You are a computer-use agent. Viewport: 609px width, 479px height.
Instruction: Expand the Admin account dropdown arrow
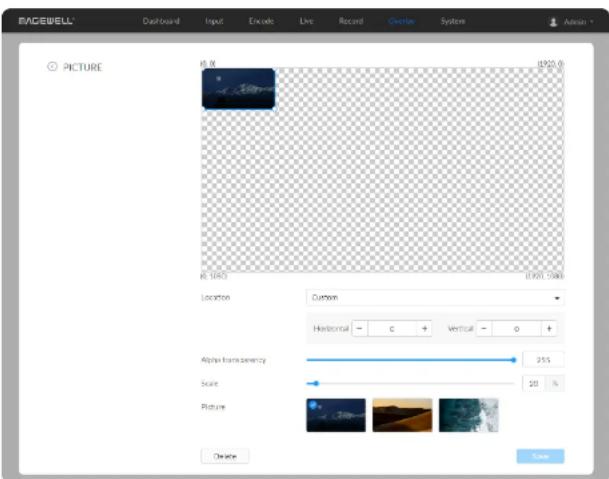[592, 22]
